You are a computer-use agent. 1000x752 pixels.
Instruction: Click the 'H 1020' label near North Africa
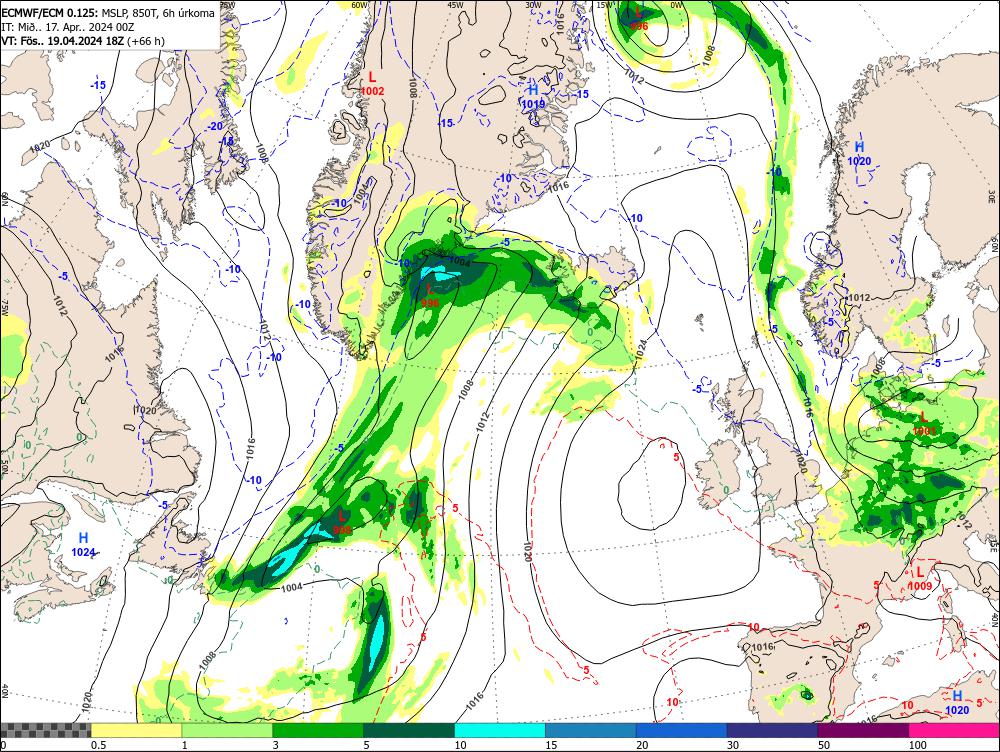click(x=957, y=703)
